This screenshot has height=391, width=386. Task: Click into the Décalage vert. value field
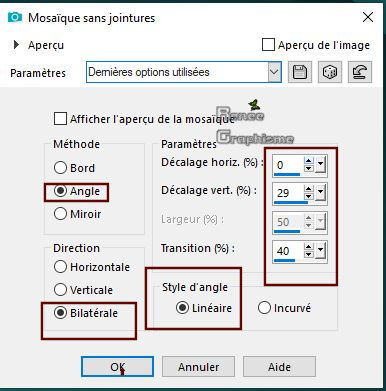[288, 193]
